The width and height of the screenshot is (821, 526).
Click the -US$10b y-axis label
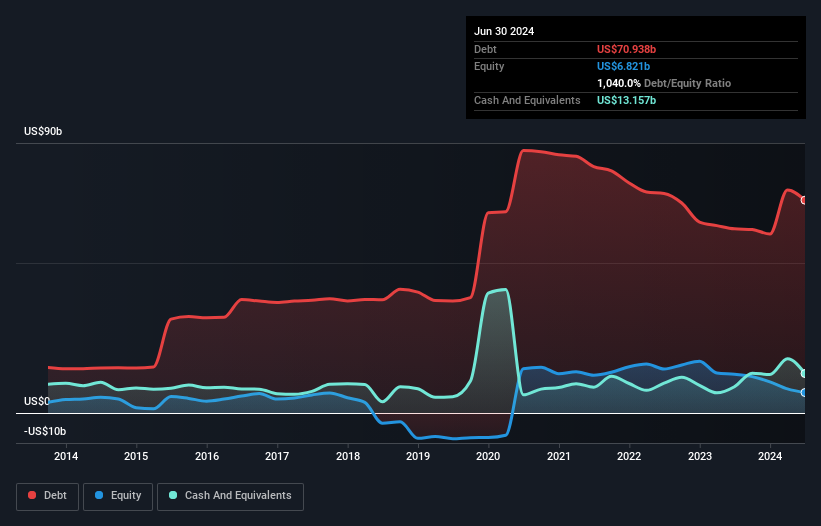[45, 431]
